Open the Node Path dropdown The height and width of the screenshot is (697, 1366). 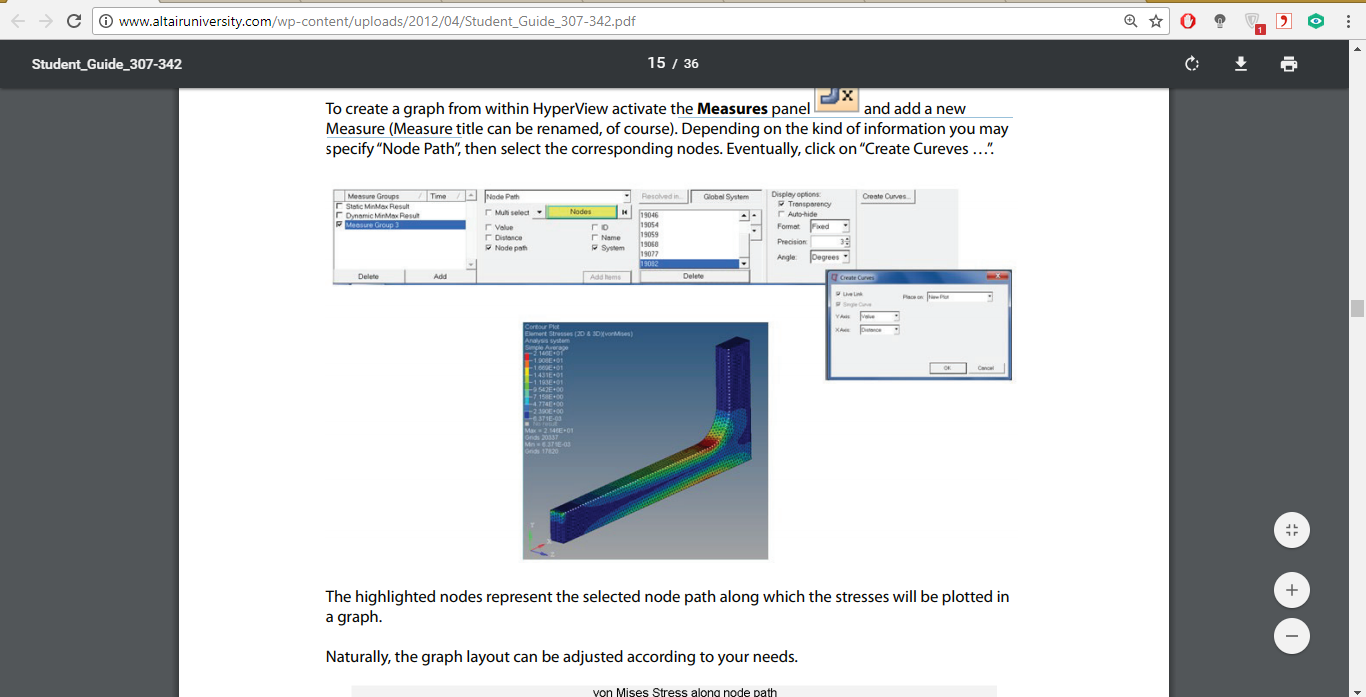click(624, 196)
